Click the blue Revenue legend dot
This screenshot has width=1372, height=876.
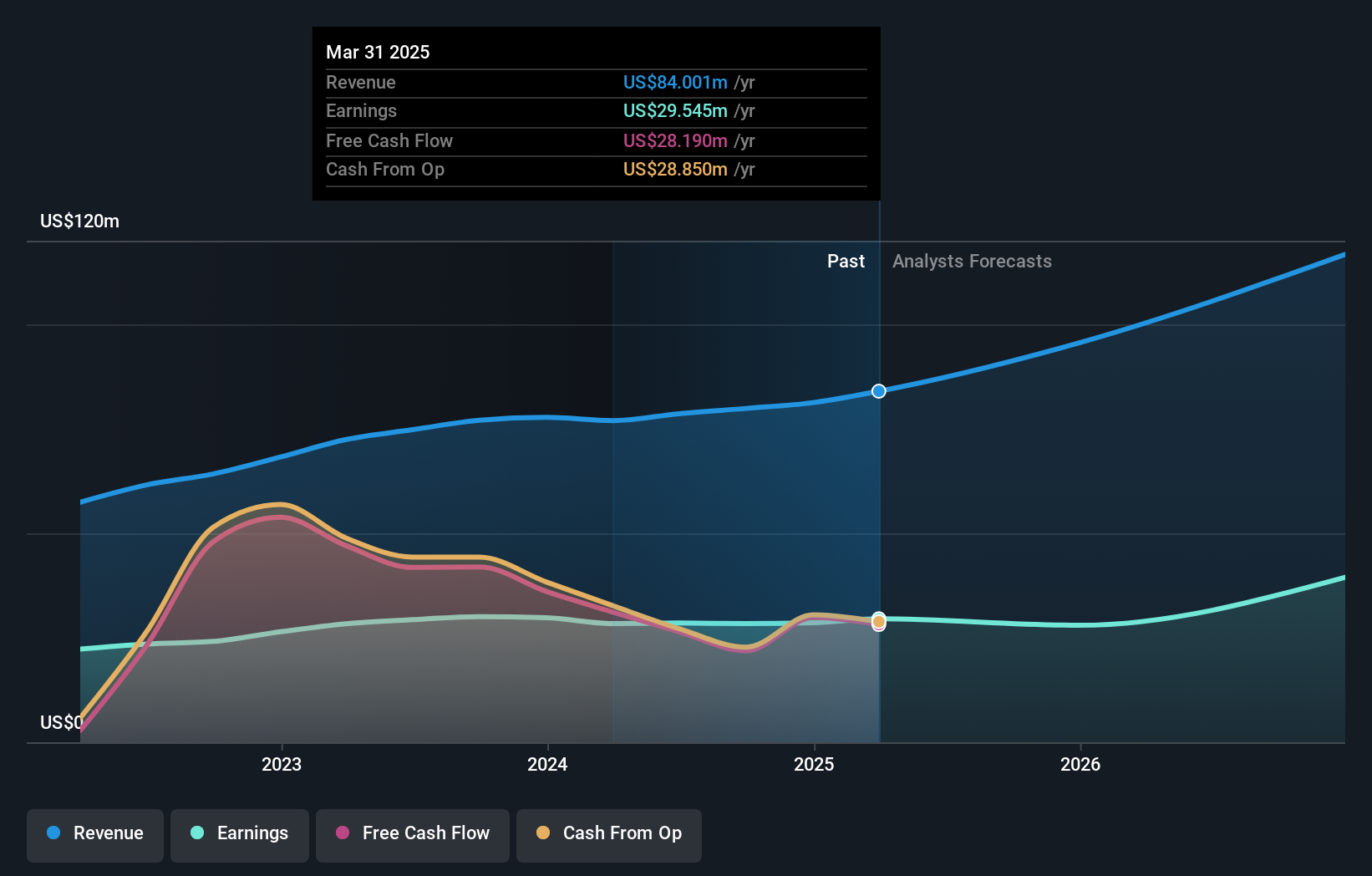click(53, 833)
